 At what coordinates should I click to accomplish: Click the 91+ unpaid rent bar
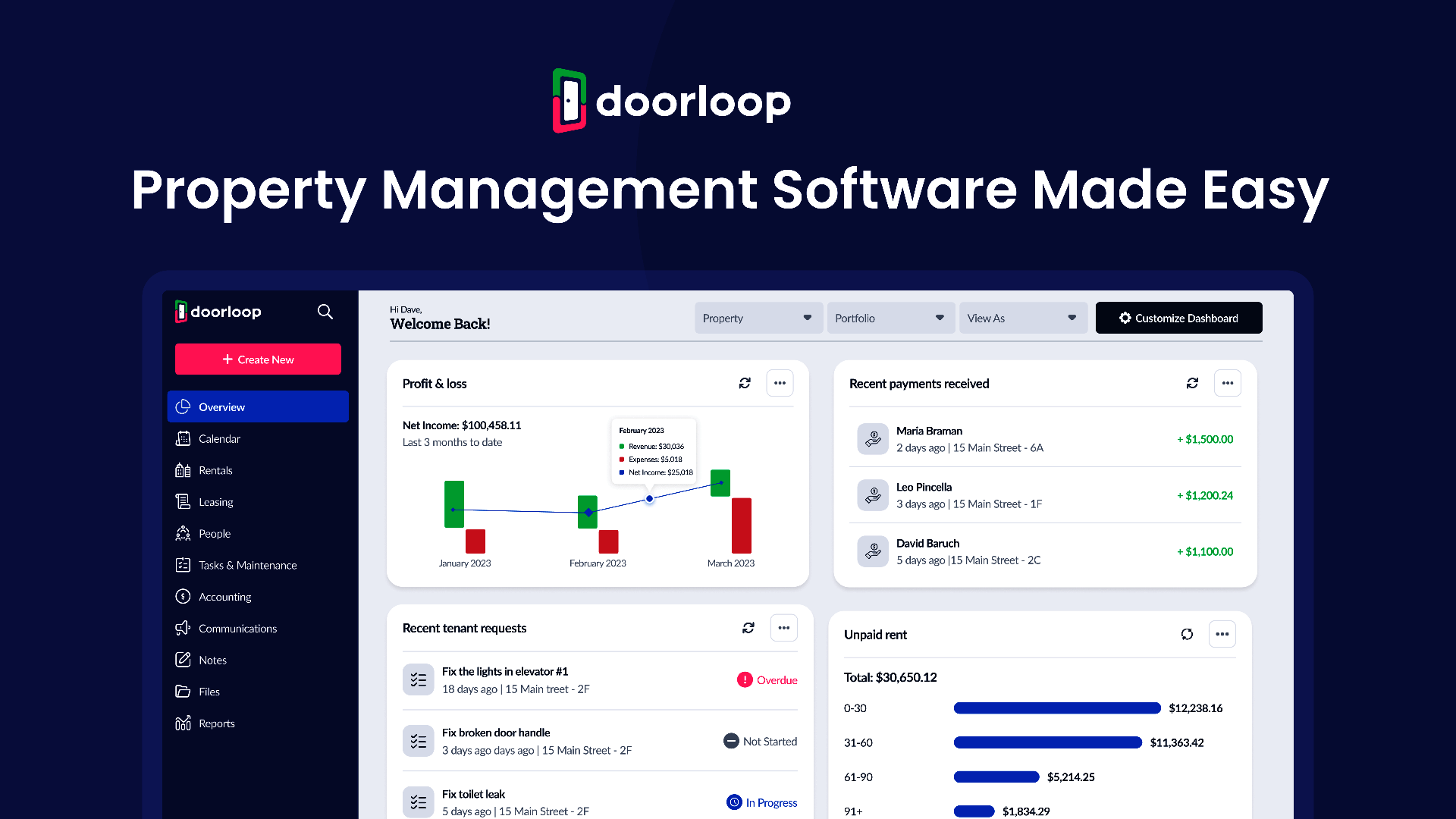[974, 811]
